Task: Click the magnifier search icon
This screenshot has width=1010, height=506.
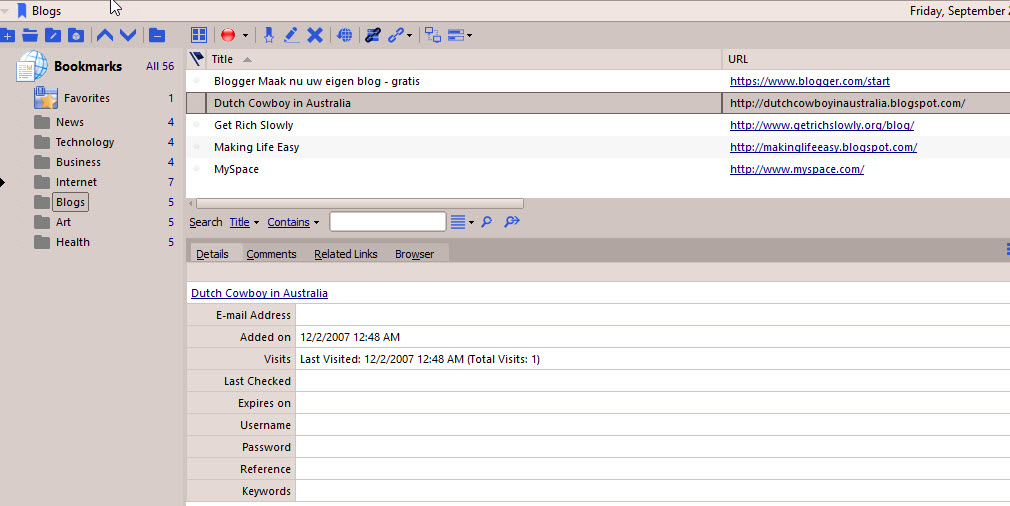Action: (487, 222)
